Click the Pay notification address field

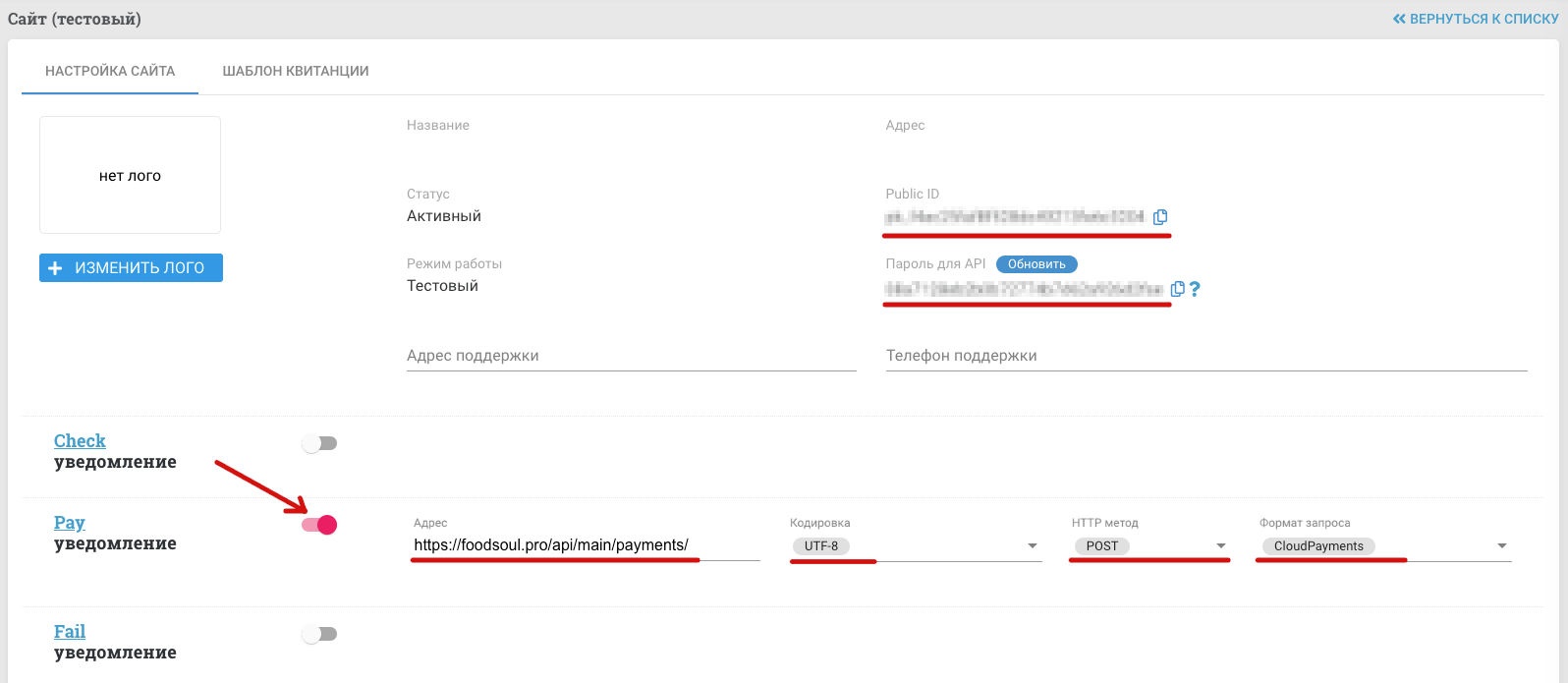coord(585,545)
